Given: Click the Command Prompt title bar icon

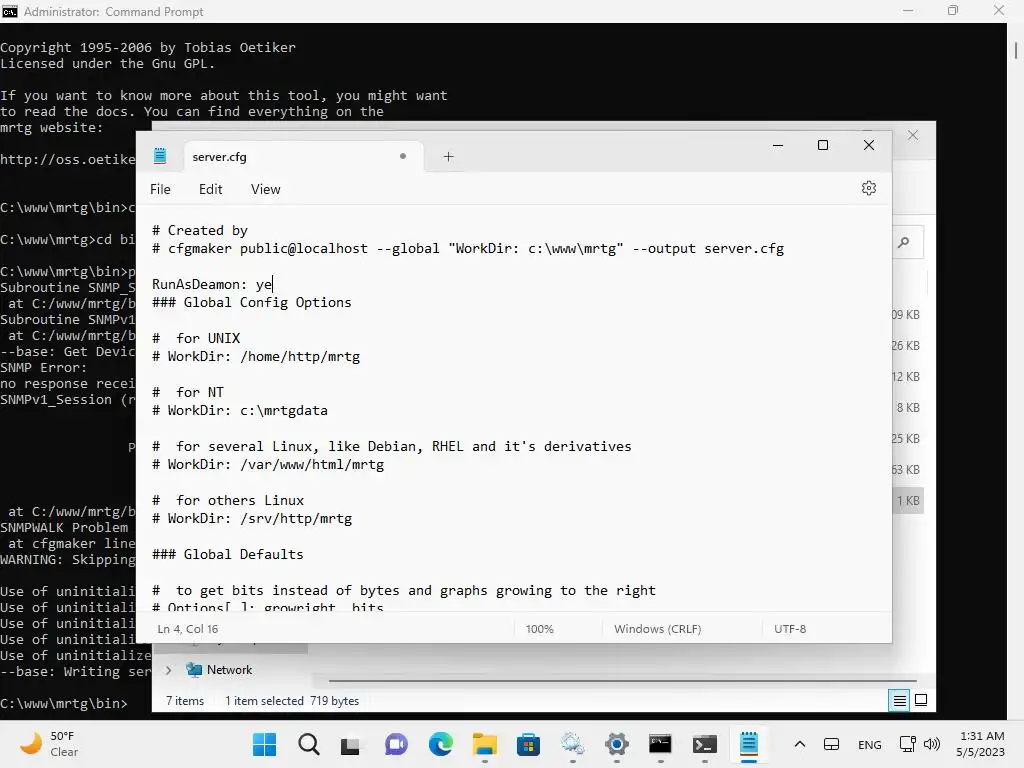Looking at the screenshot, I should (10, 12).
